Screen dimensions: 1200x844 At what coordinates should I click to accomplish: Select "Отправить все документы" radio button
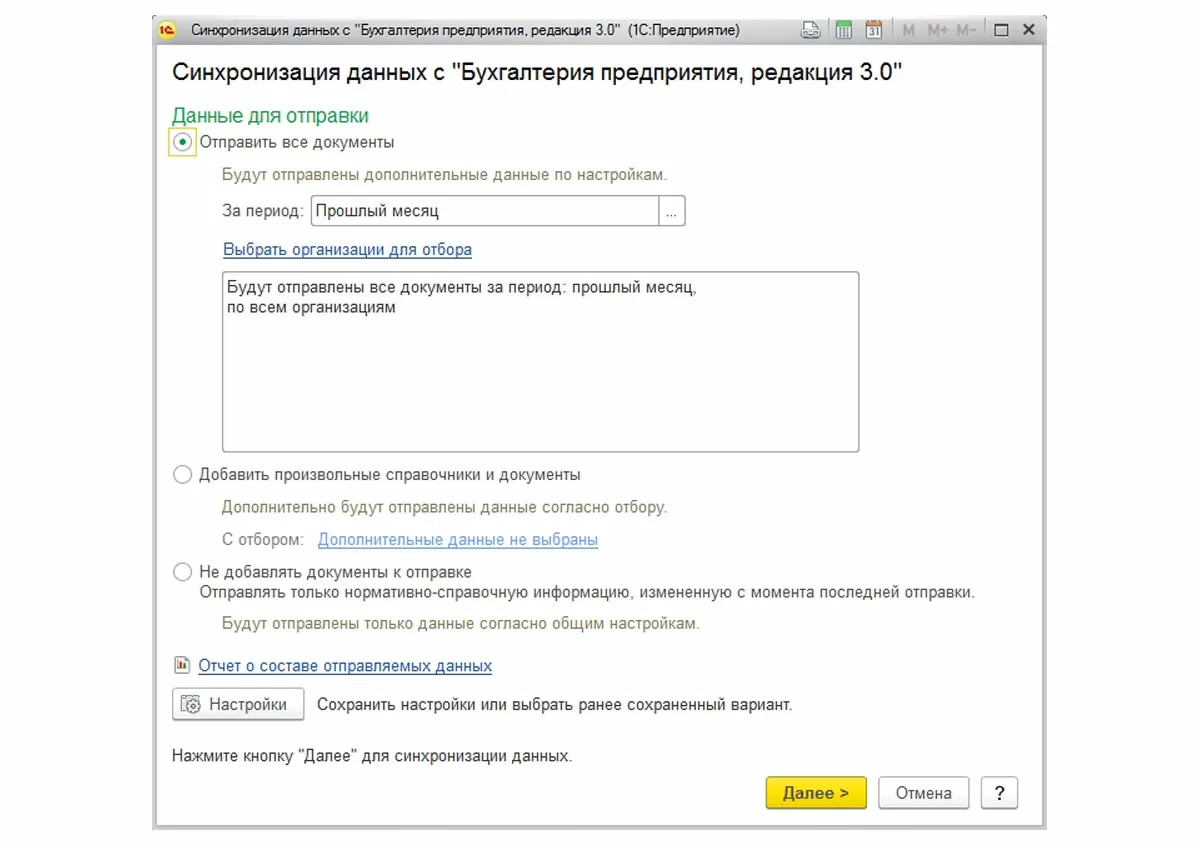(182, 143)
